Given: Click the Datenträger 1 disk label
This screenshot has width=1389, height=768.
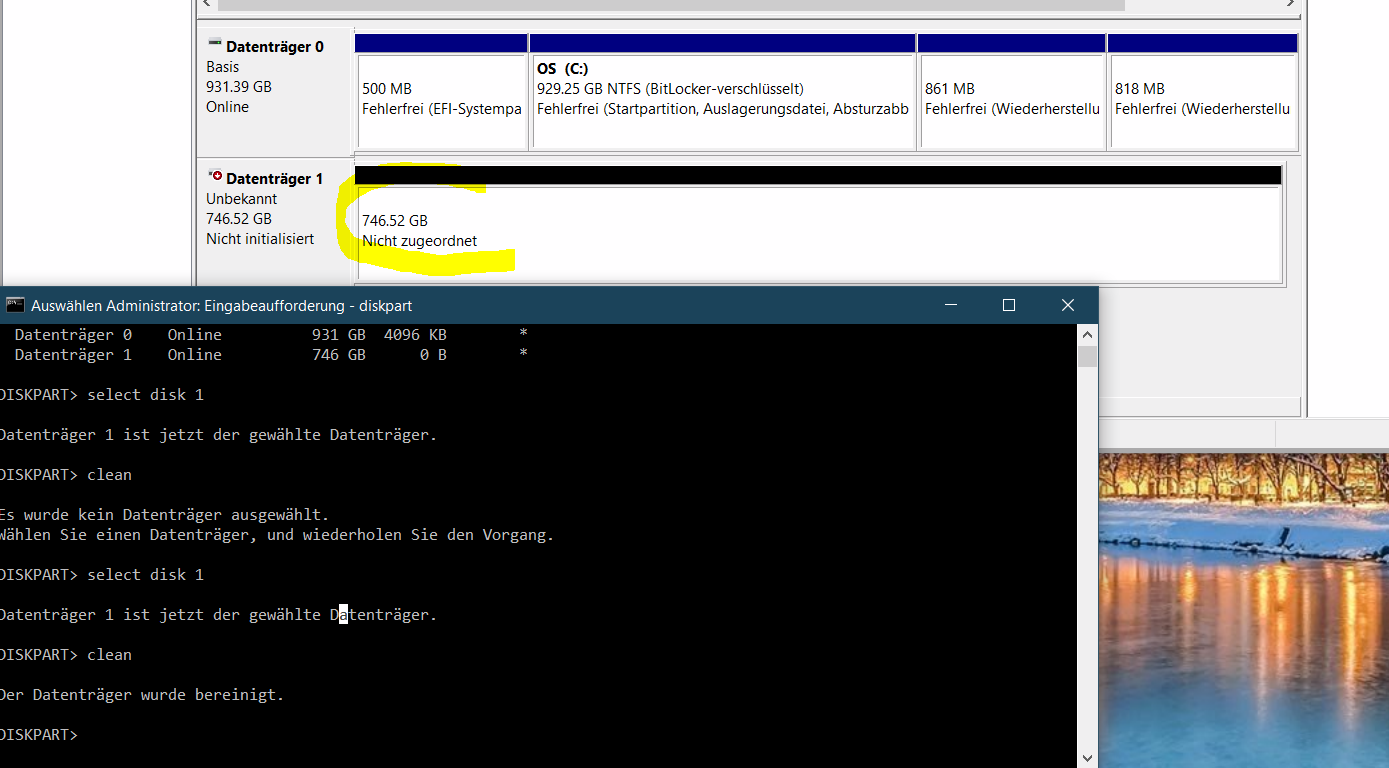Looking at the screenshot, I should 275,179.
